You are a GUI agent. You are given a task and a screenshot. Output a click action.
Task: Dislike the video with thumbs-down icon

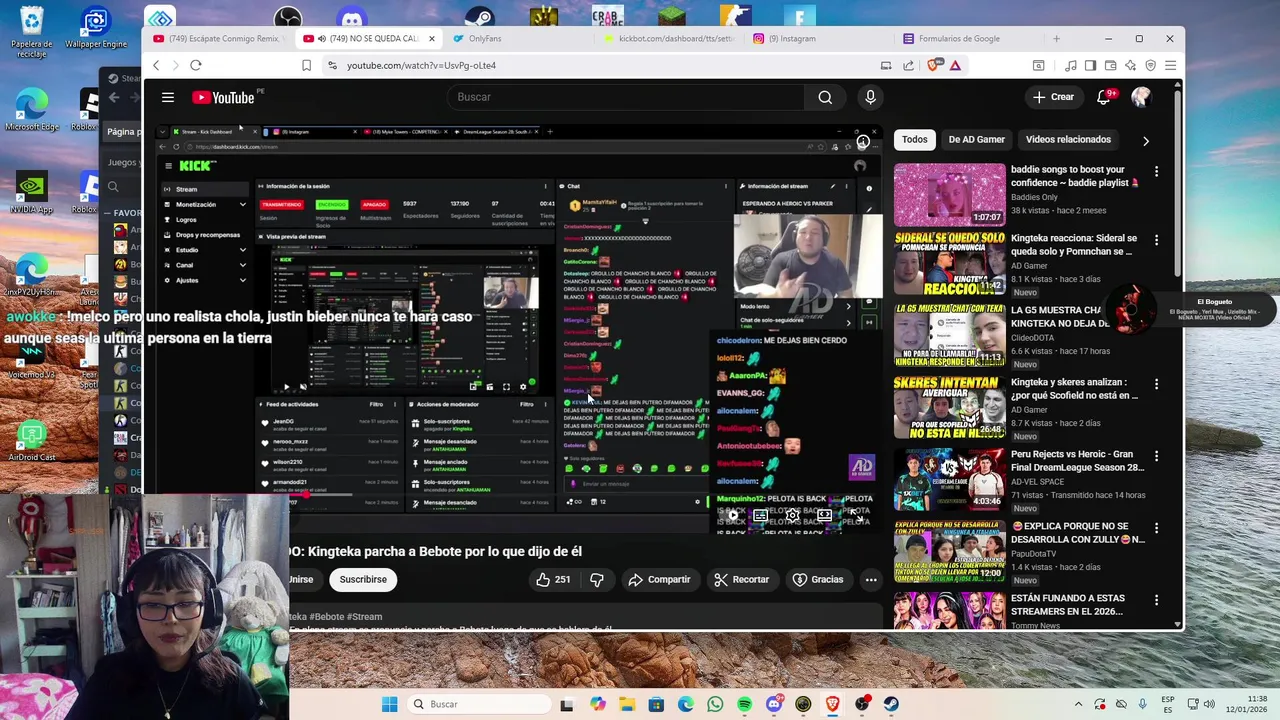click(597, 579)
